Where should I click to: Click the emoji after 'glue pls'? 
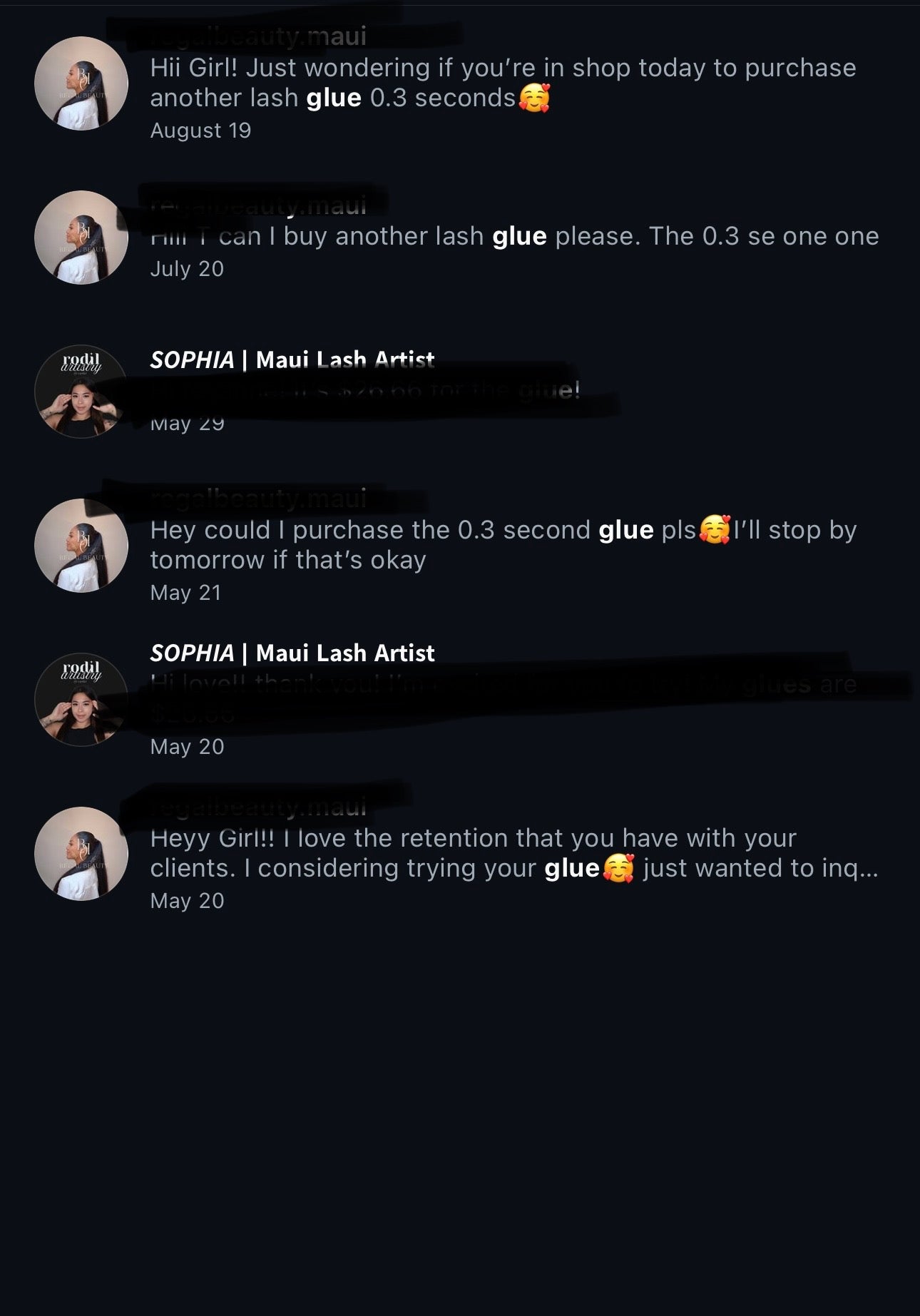[x=715, y=531]
